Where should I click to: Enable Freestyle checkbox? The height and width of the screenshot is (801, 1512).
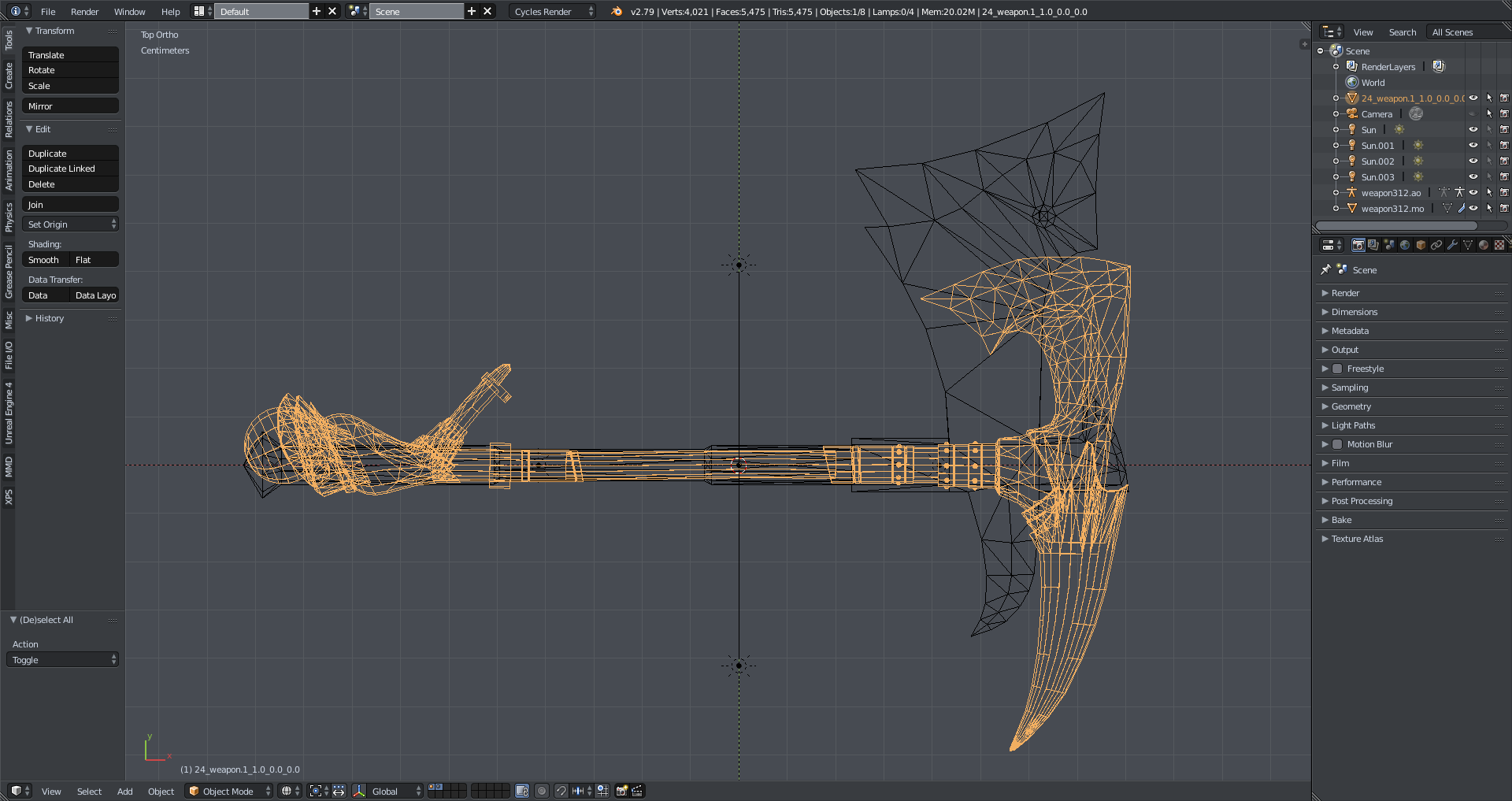[x=1337, y=369]
